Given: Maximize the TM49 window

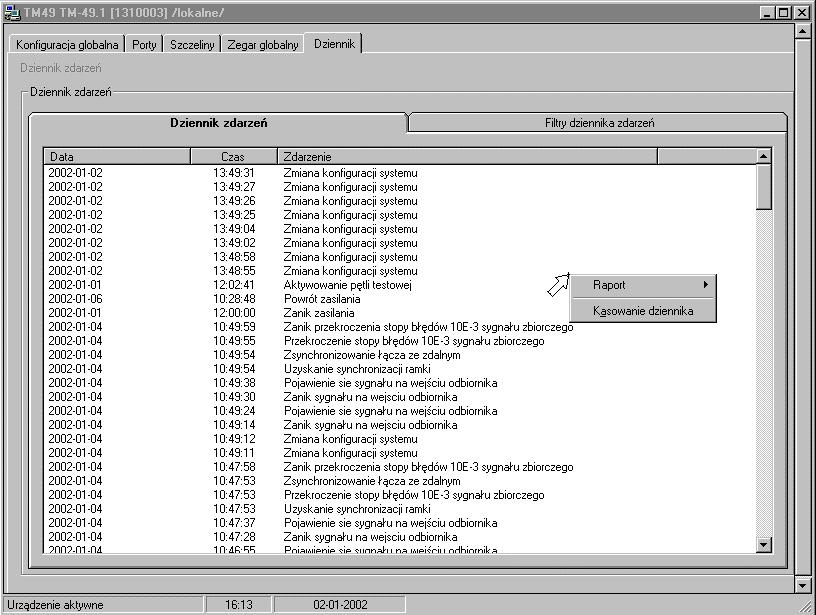Looking at the screenshot, I should point(784,12).
